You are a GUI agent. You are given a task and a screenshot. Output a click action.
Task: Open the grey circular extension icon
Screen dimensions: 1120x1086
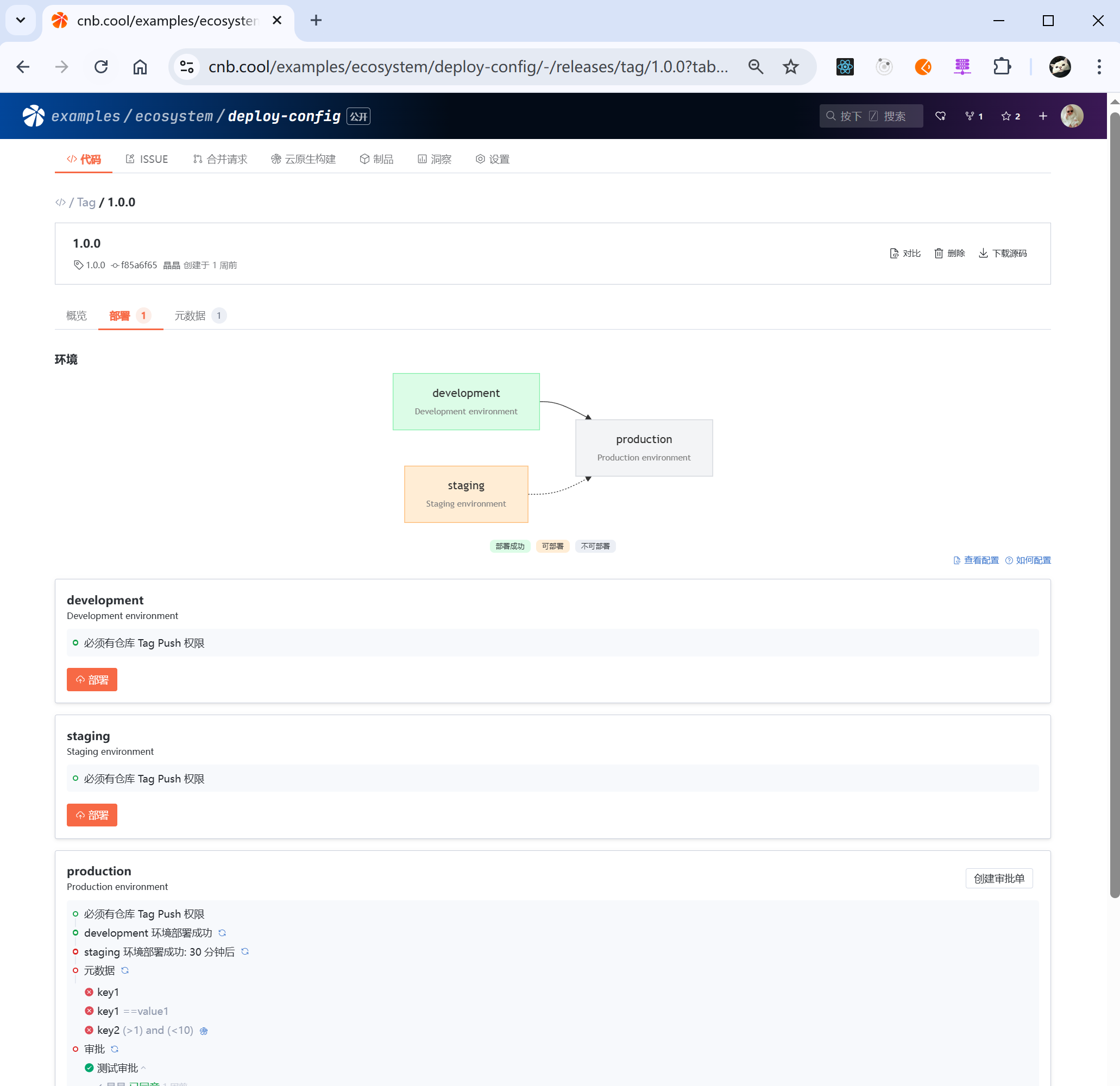[884, 67]
